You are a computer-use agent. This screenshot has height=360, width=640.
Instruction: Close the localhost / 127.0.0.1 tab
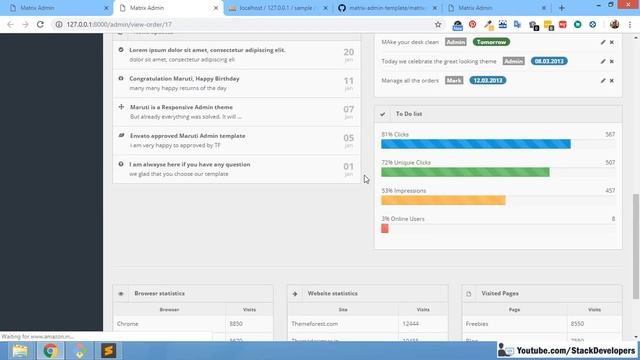click(x=325, y=8)
